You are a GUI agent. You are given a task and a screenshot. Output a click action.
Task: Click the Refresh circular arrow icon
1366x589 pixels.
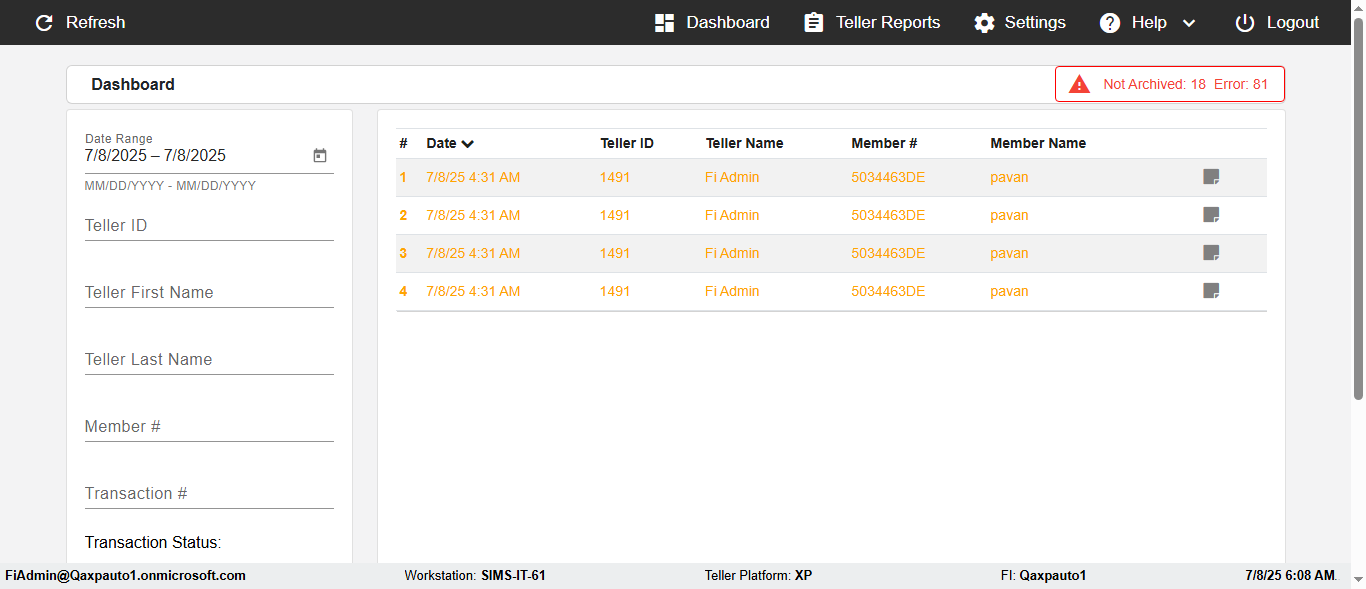pos(44,23)
